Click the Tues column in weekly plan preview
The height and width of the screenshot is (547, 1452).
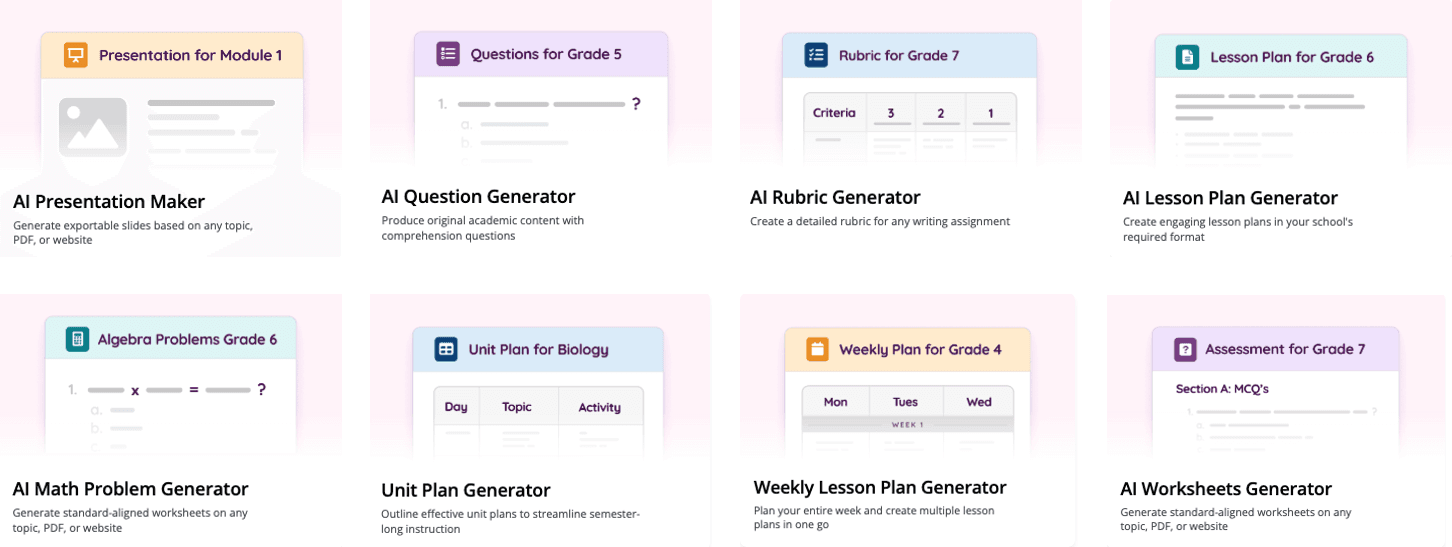(x=906, y=402)
